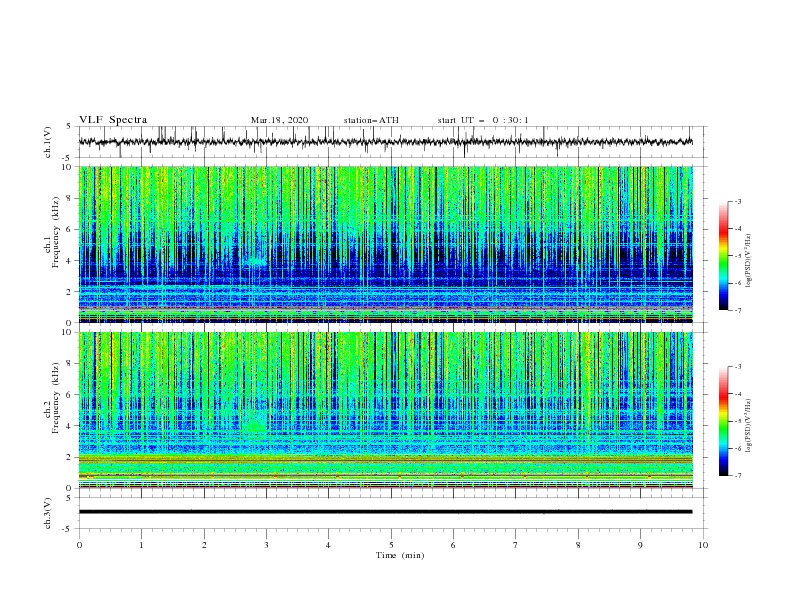Click the 'station=ATH' header label
The height and width of the screenshot is (612, 792).
pos(371,120)
